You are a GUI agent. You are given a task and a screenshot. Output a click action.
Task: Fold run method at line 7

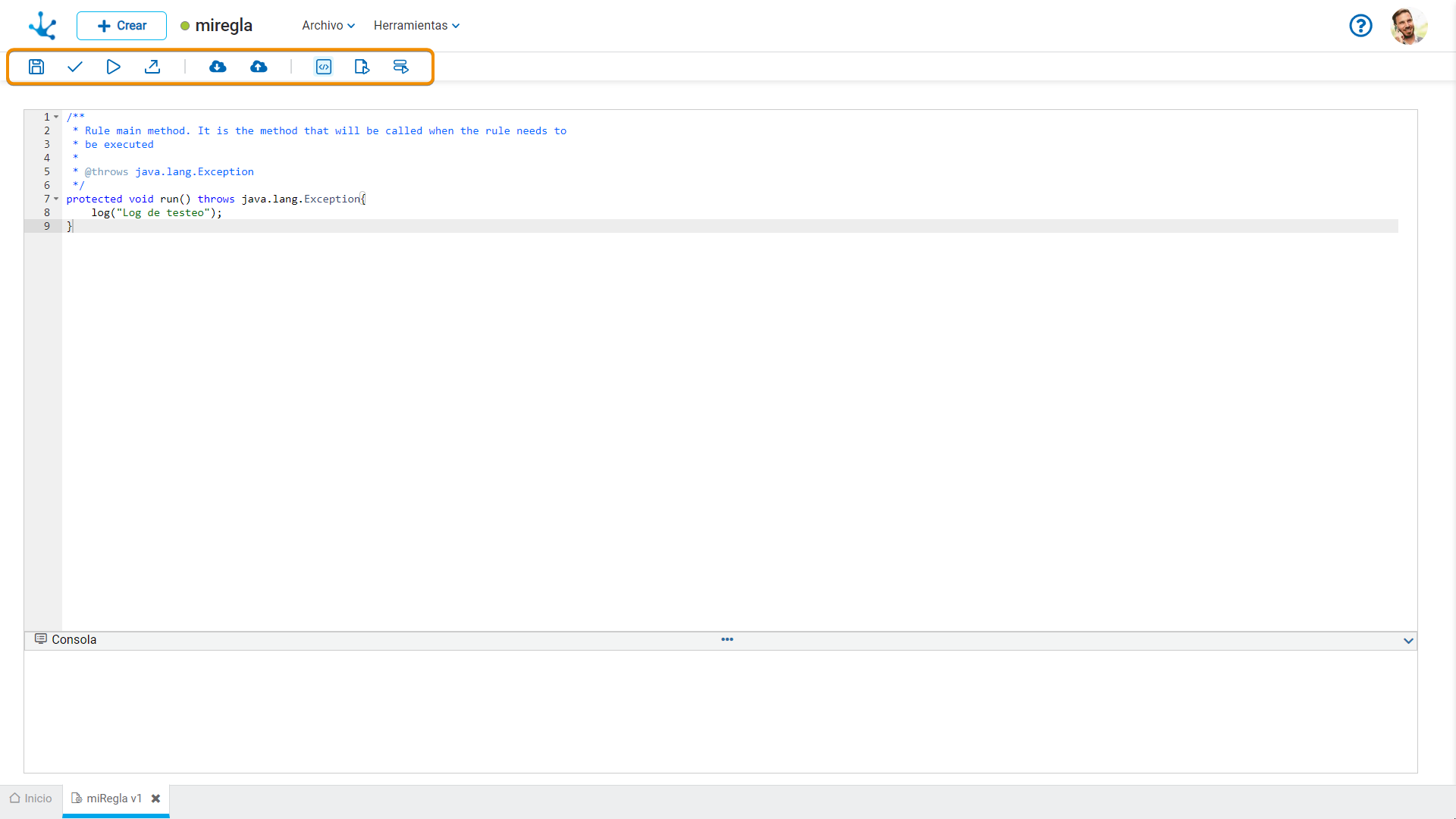coord(56,199)
